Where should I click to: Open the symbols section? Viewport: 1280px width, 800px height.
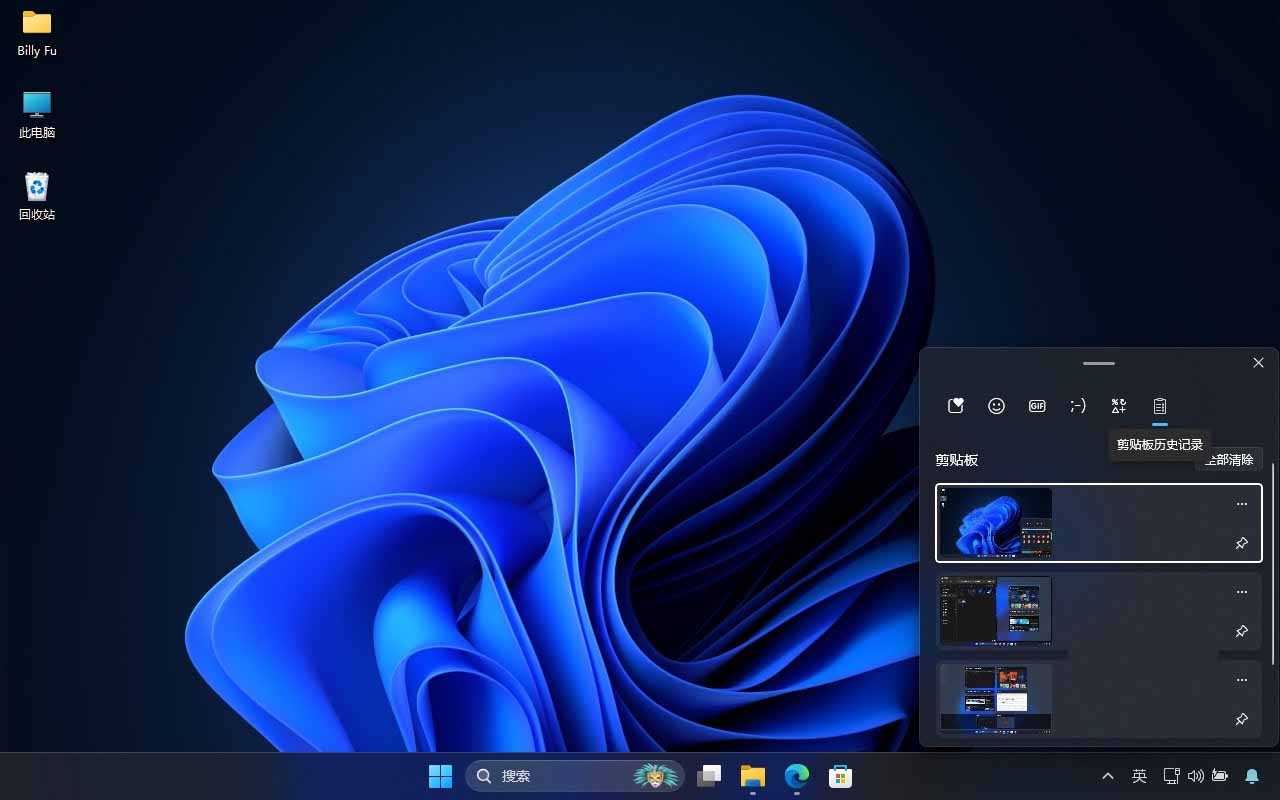pos(1119,406)
